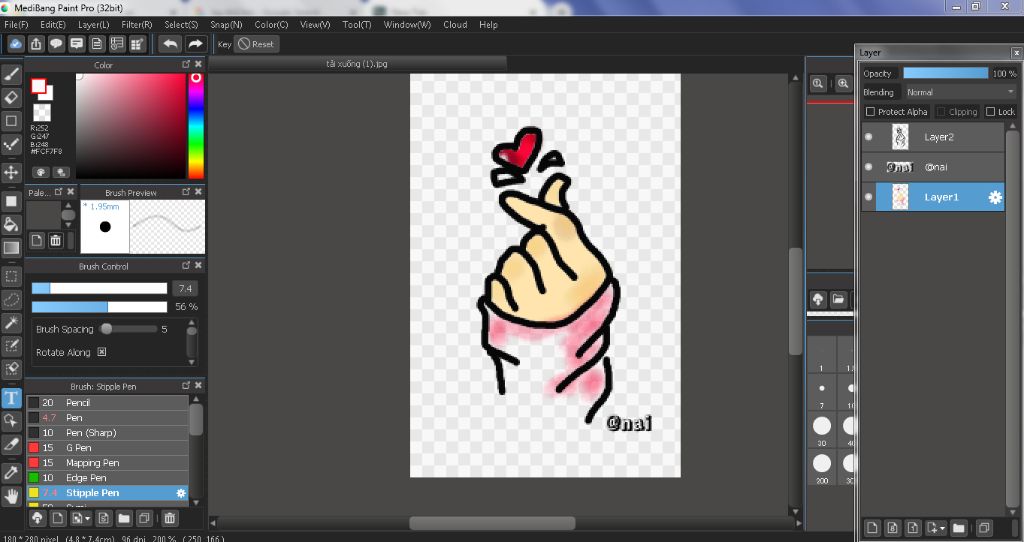This screenshot has height=542, width=1024.
Task: Click the export/share toolbar icon
Action: point(36,44)
